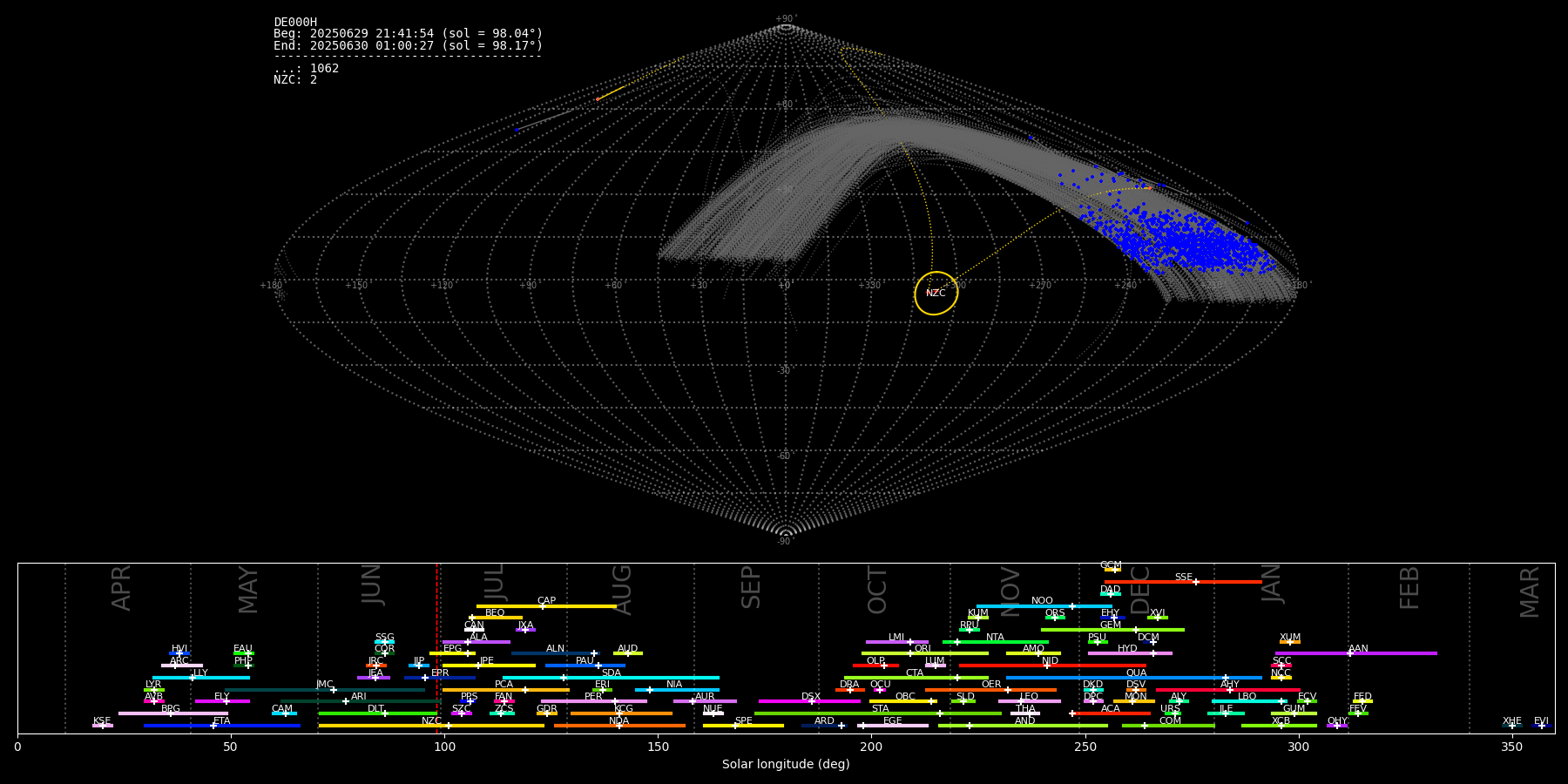Click the SSG shower label
This screenshot has height=784, width=1568.
point(384,637)
